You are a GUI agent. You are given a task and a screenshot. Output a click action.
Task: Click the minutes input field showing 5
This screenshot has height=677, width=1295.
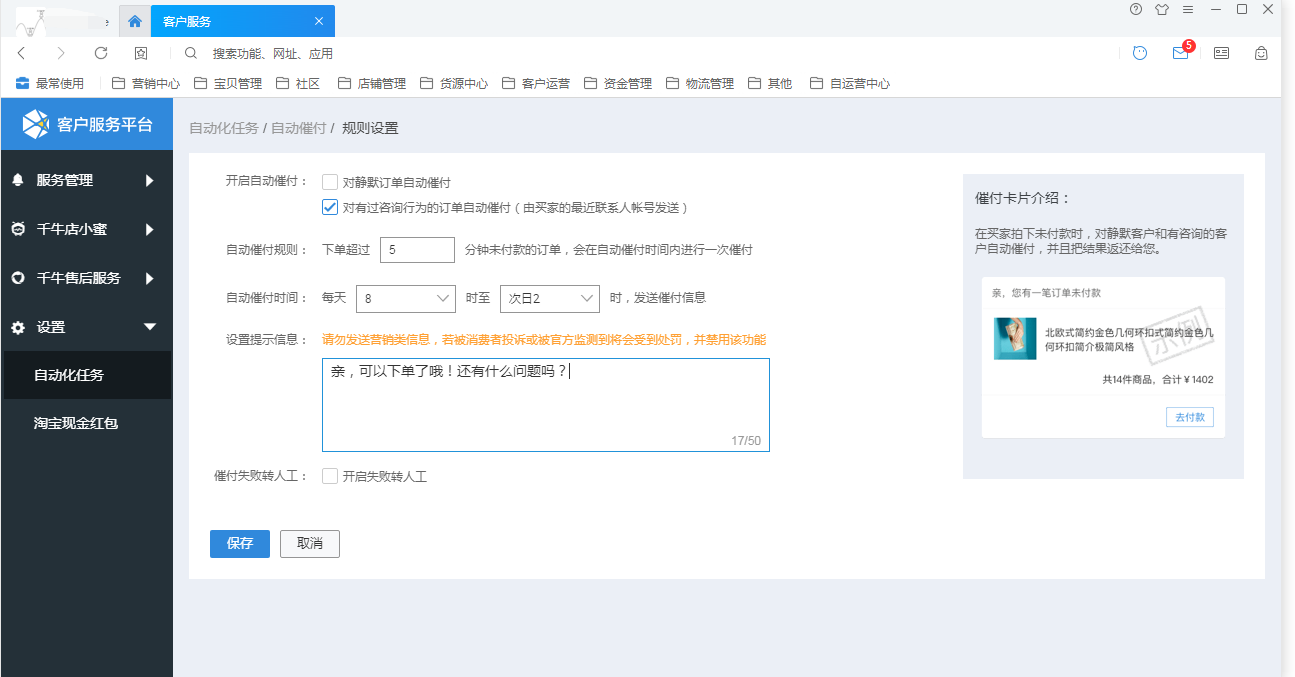[x=417, y=250]
